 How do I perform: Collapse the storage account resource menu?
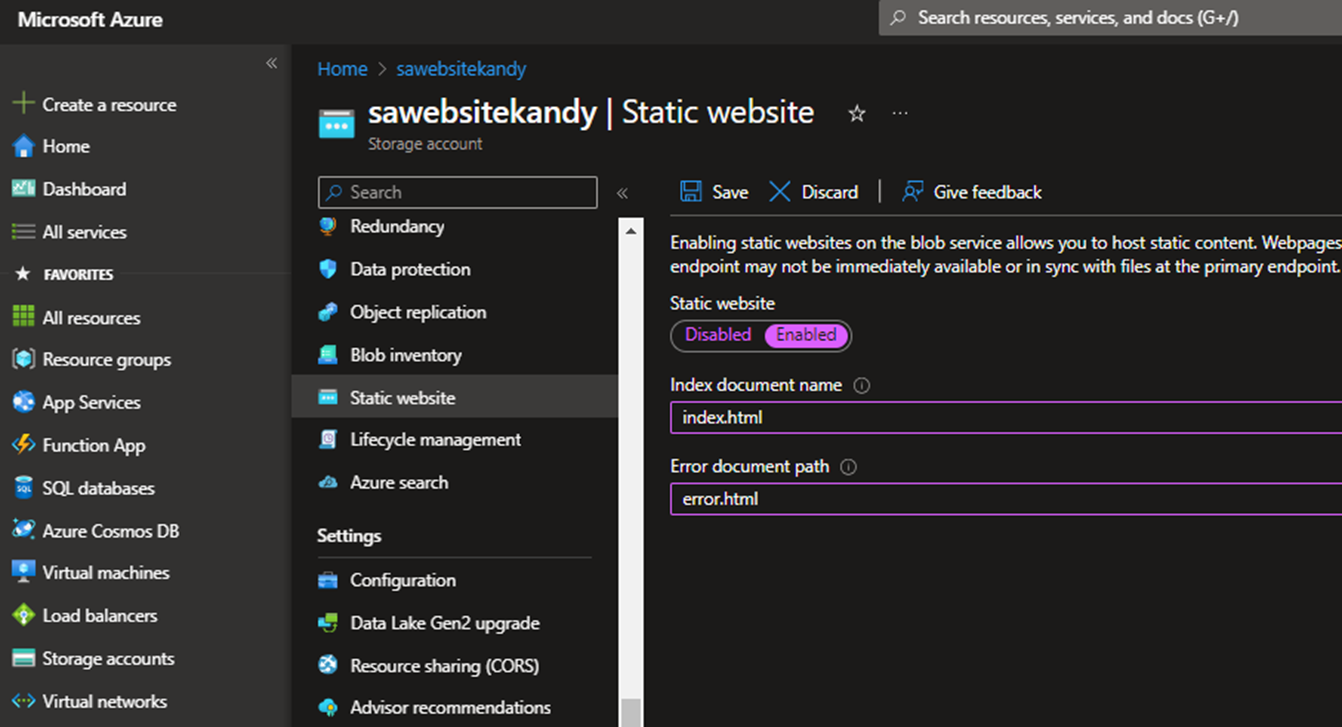tap(622, 193)
